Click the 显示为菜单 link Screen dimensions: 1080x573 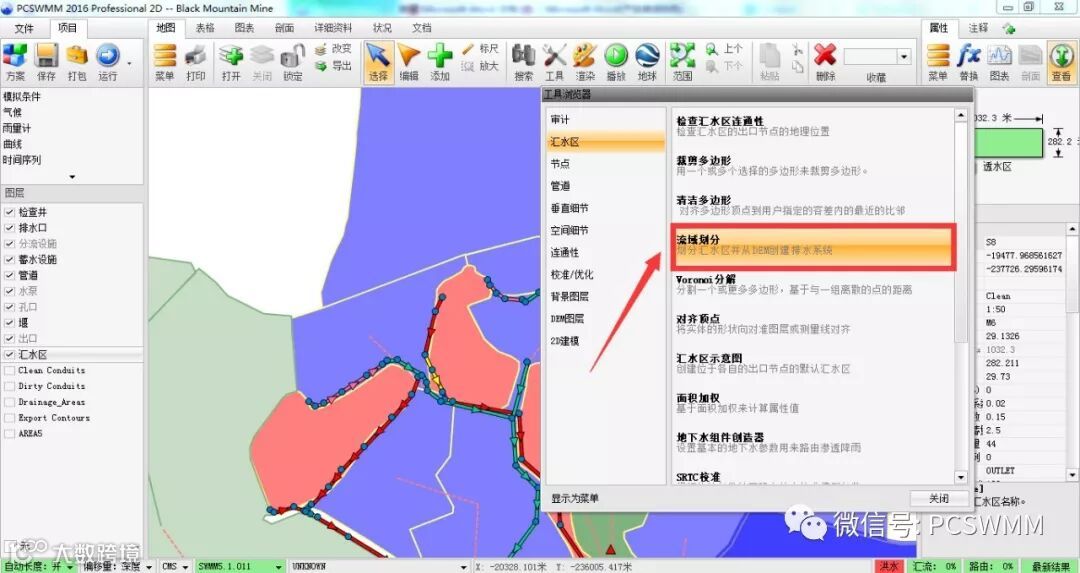click(574, 498)
